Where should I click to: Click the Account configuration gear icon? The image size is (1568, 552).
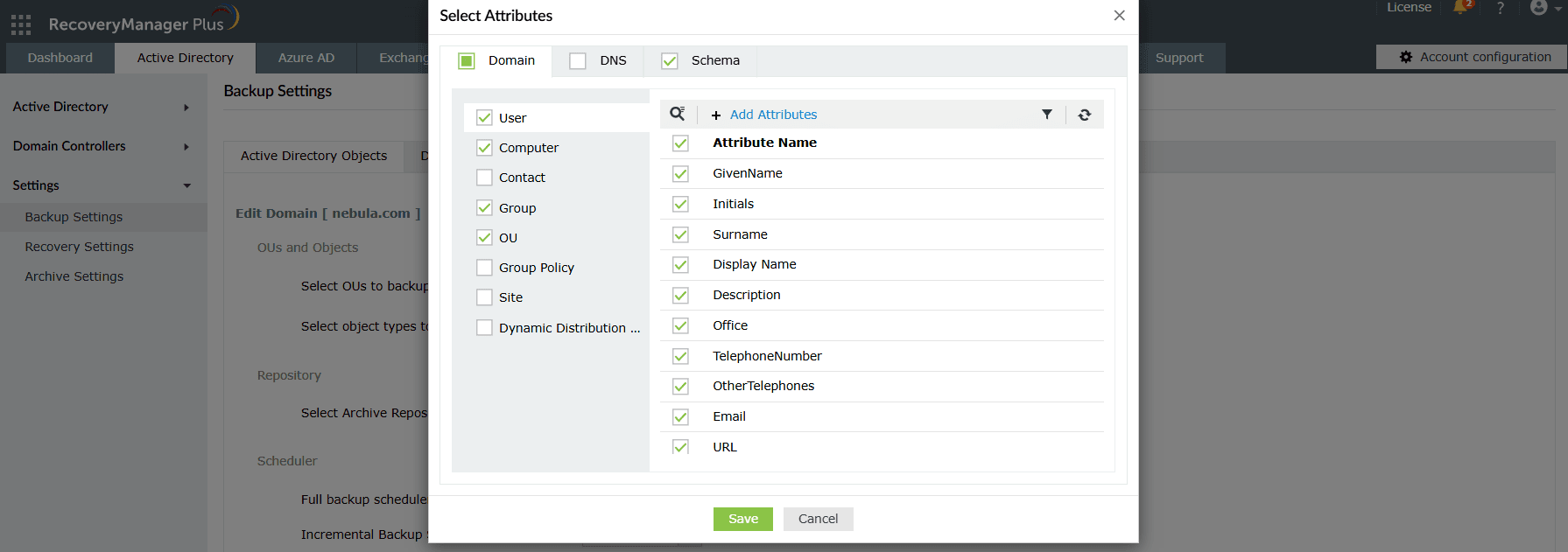(1406, 57)
